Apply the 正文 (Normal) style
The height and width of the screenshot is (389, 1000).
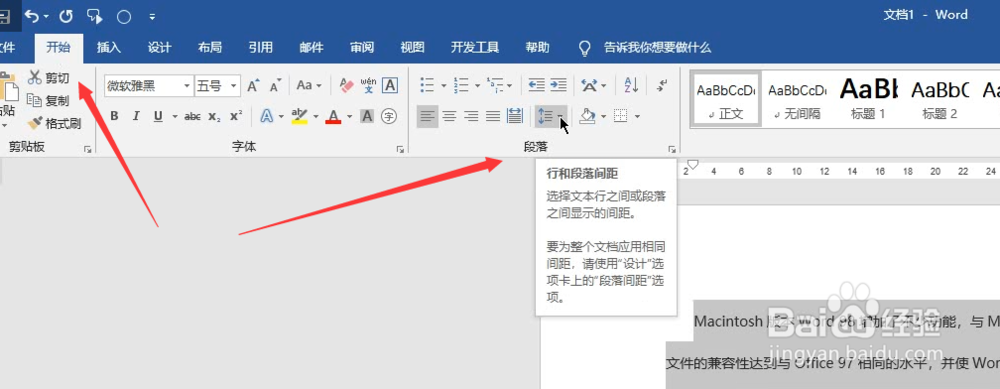[726, 99]
